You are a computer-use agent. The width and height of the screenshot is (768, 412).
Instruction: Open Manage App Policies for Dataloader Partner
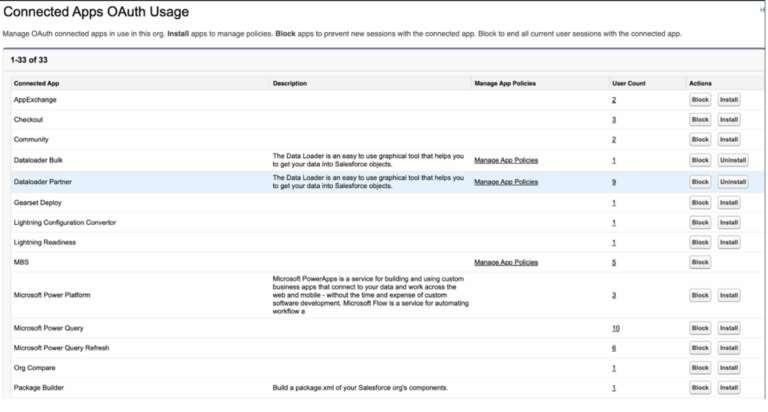tap(506, 182)
